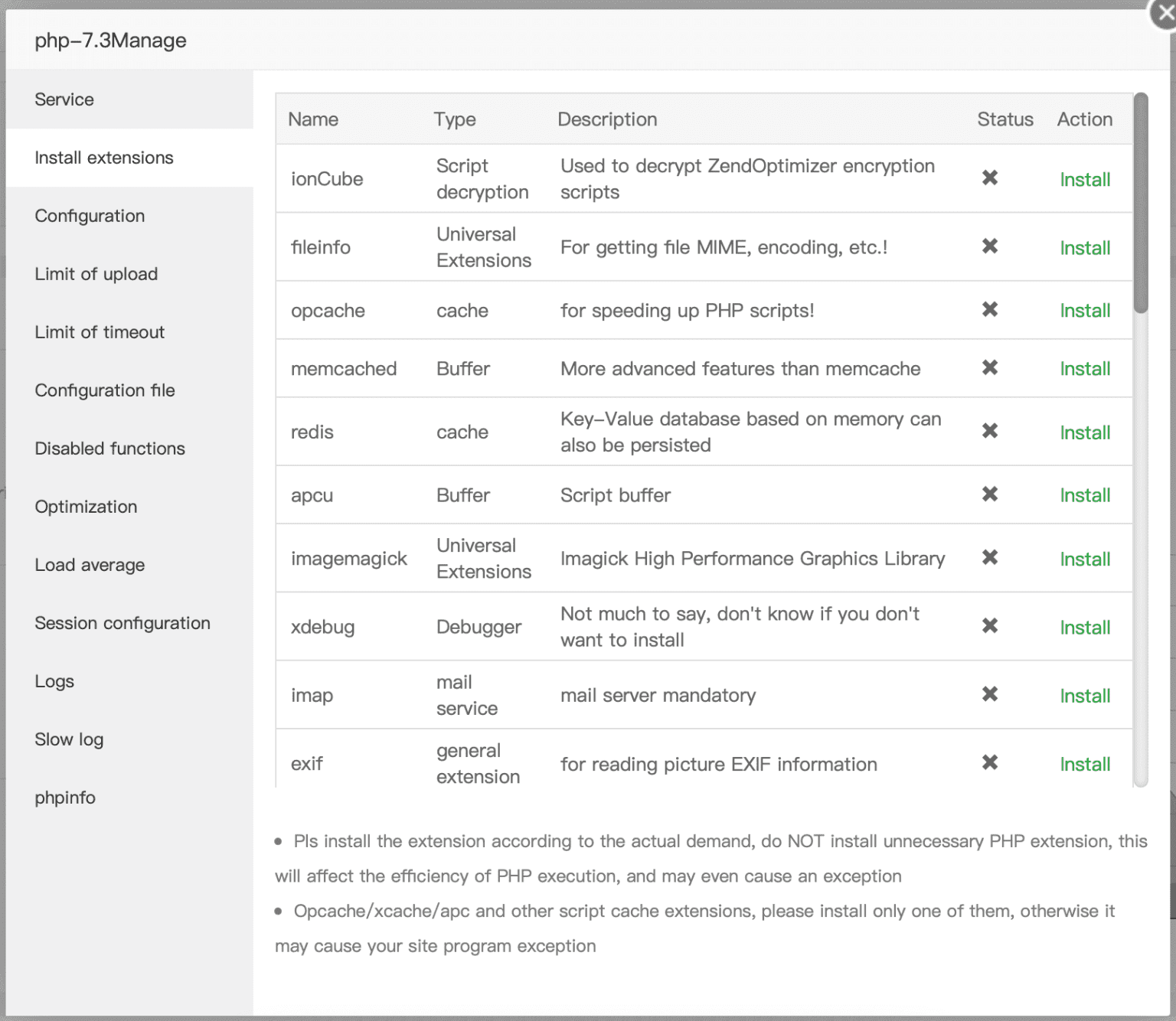The image size is (1176, 1021).
Task: Click the exif status X icon
Action: (x=989, y=763)
